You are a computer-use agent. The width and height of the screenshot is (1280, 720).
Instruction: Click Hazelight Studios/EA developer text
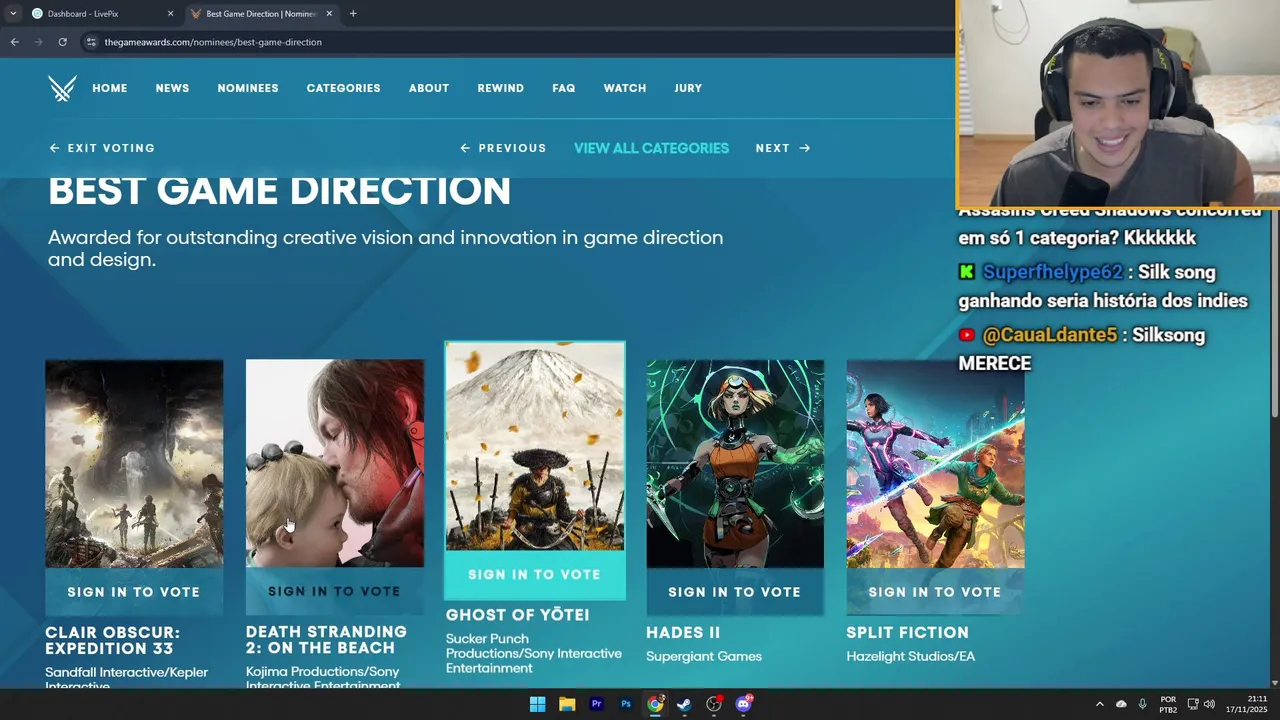(x=911, y=657)
